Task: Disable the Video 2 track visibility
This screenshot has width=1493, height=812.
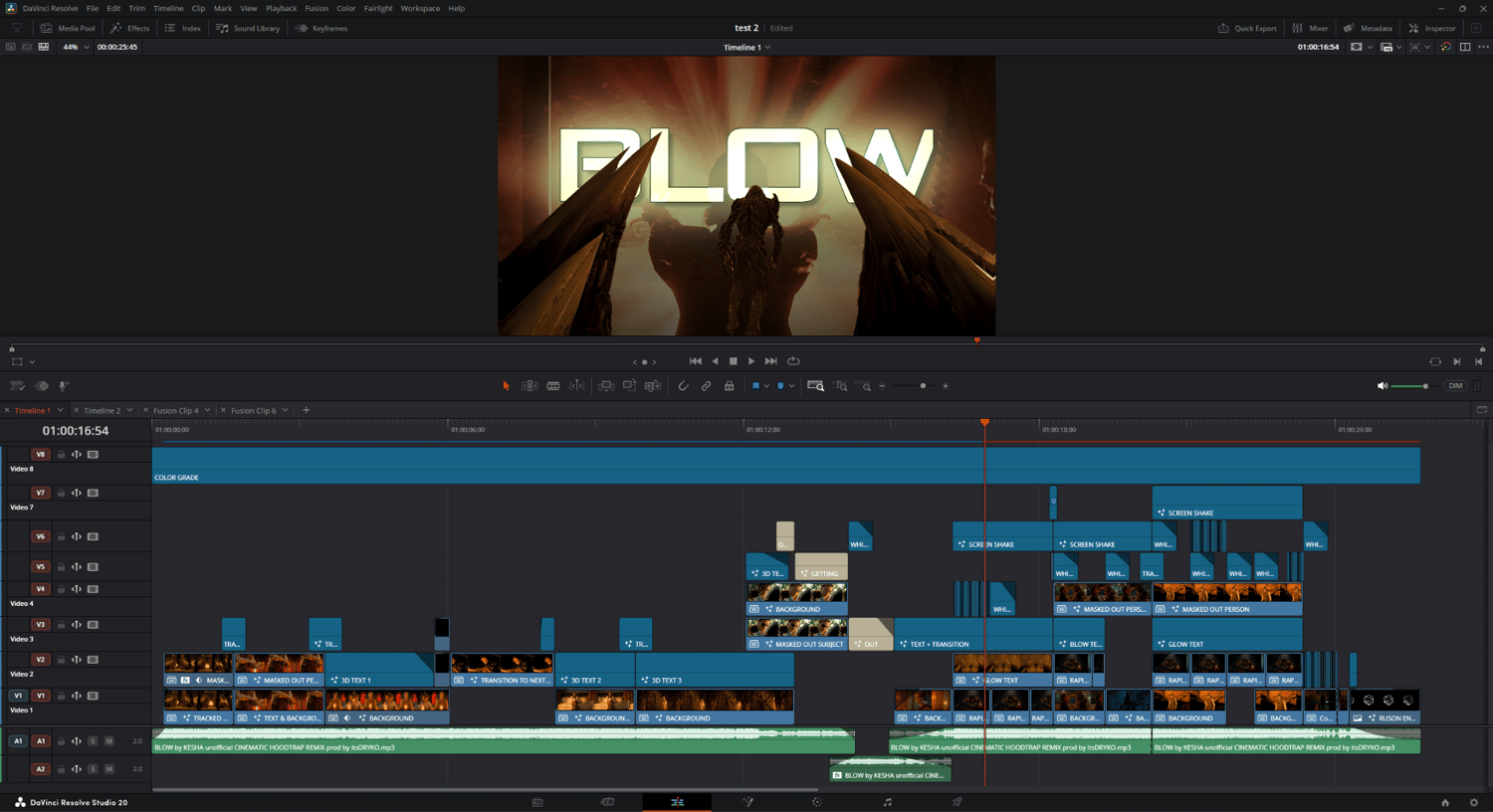Action: (93, 660)
